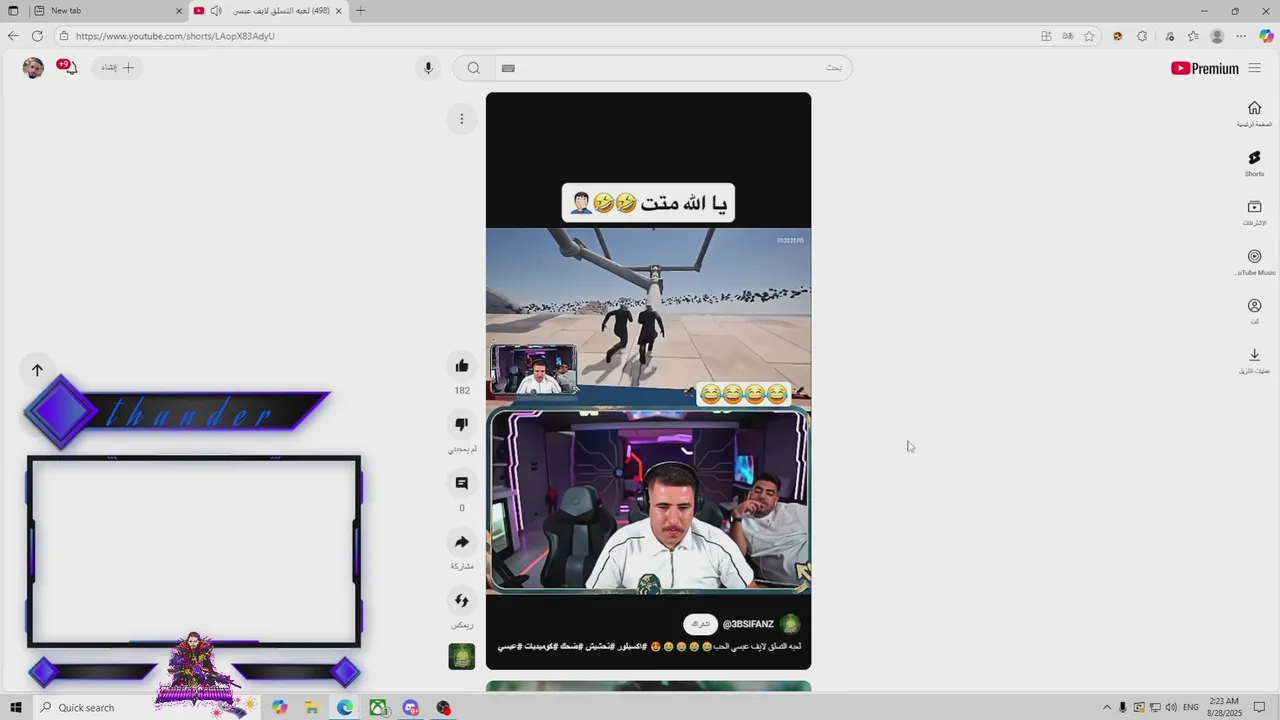1280x720 pixels.
Task: Open the Windows Start menu
Action: (x=16, y=708)
